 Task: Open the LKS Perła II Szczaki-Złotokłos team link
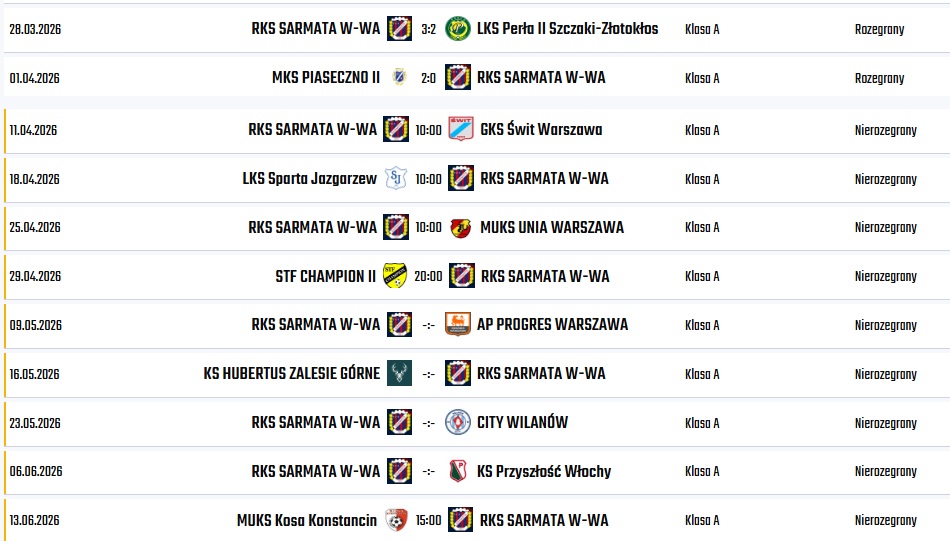pos(568,29)
